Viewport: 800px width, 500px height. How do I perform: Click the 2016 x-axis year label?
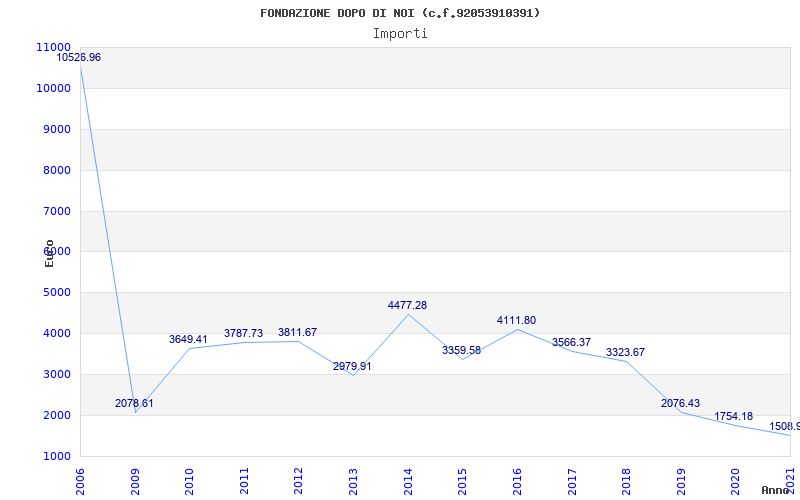[x=517, y=481]
